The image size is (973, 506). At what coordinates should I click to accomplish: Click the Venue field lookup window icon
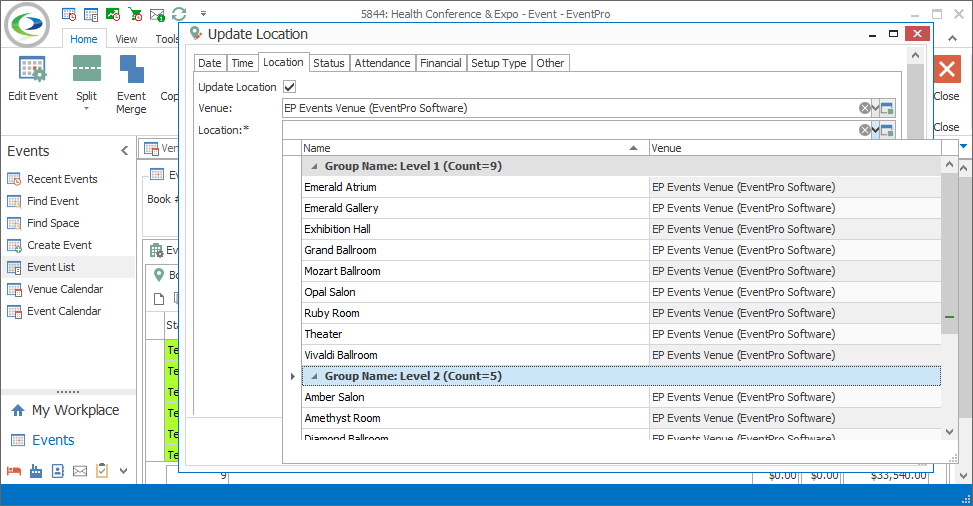(887, 108)
